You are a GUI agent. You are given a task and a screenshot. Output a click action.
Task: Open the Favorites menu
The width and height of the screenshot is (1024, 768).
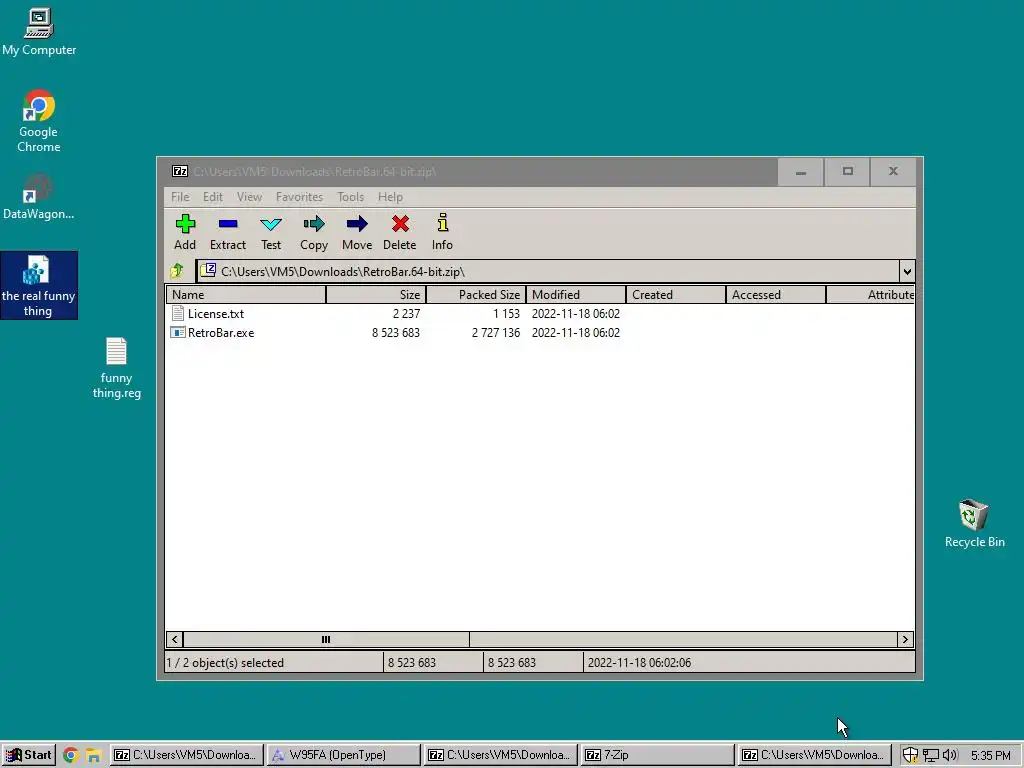pyautogui.click(x=299, y=197)
